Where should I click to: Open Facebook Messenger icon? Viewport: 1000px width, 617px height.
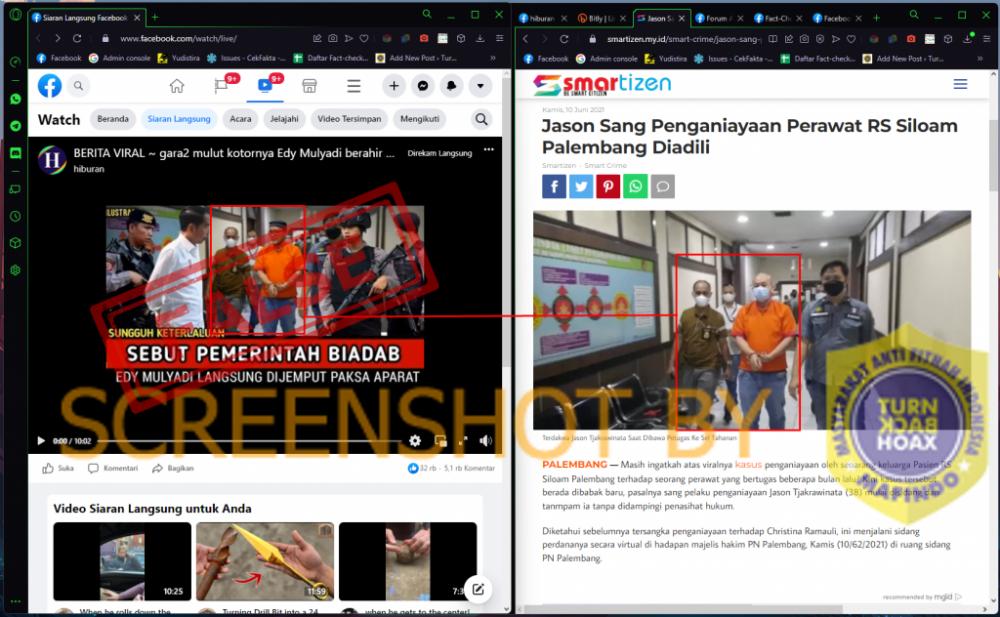423,85
